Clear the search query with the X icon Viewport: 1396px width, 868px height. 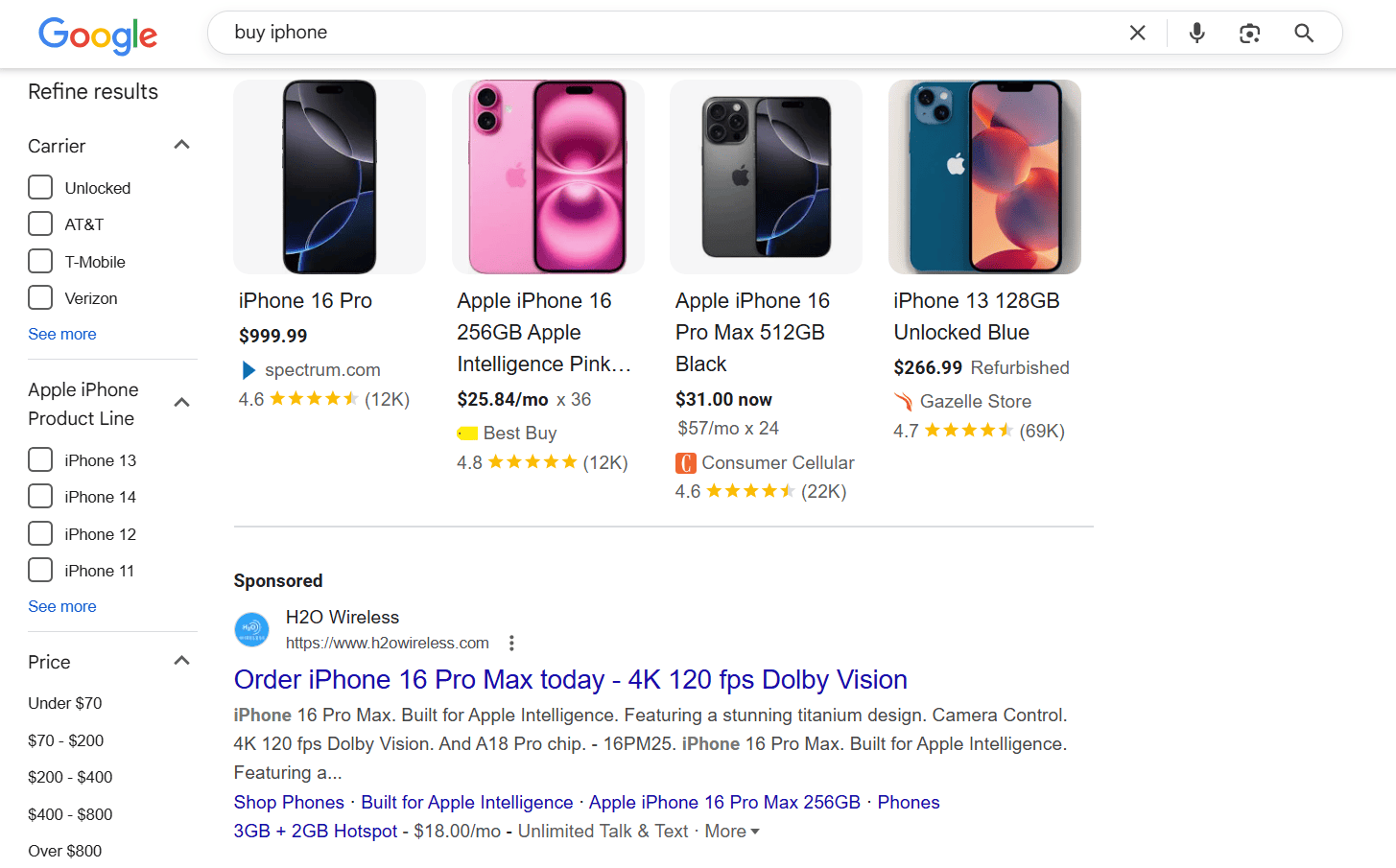point(1137,32)
